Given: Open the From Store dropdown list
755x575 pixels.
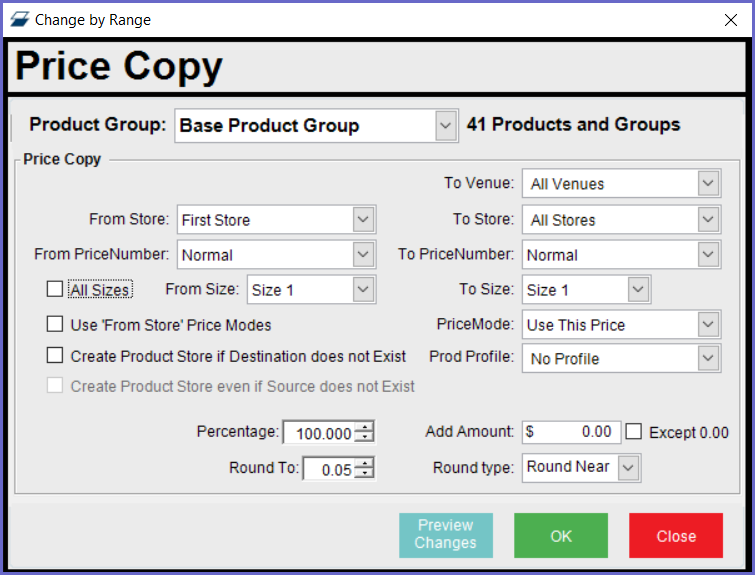Looking at the screenshot, I should pos(364,220).
